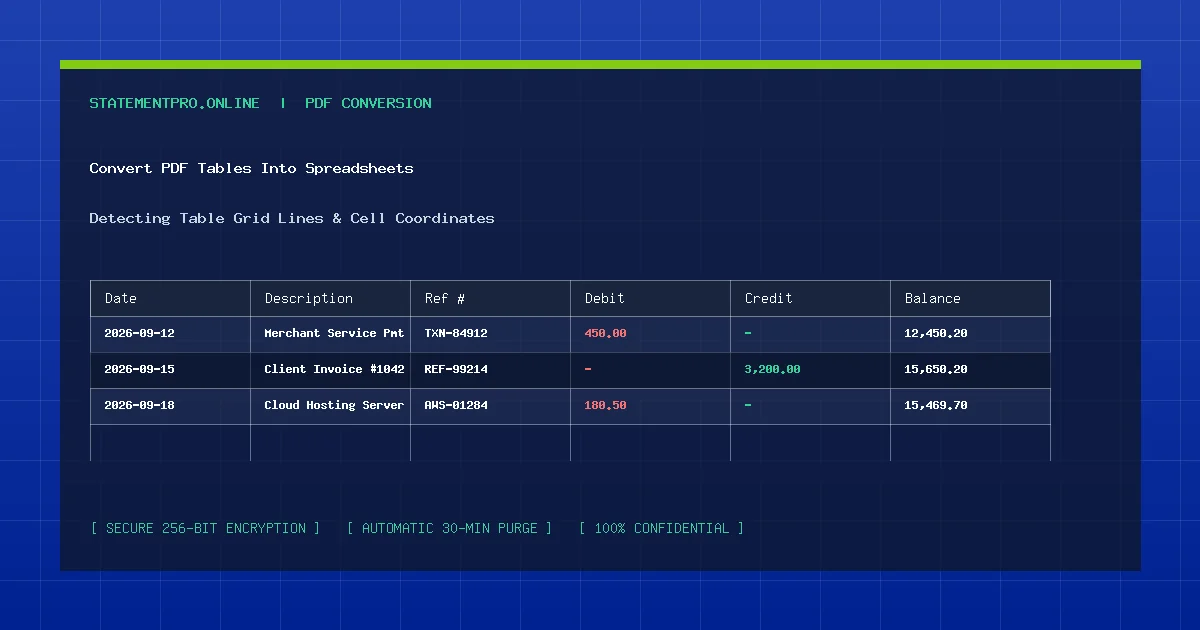Click reference AWS-01284
Screen dimensions: 1200x630
(456, 405)
